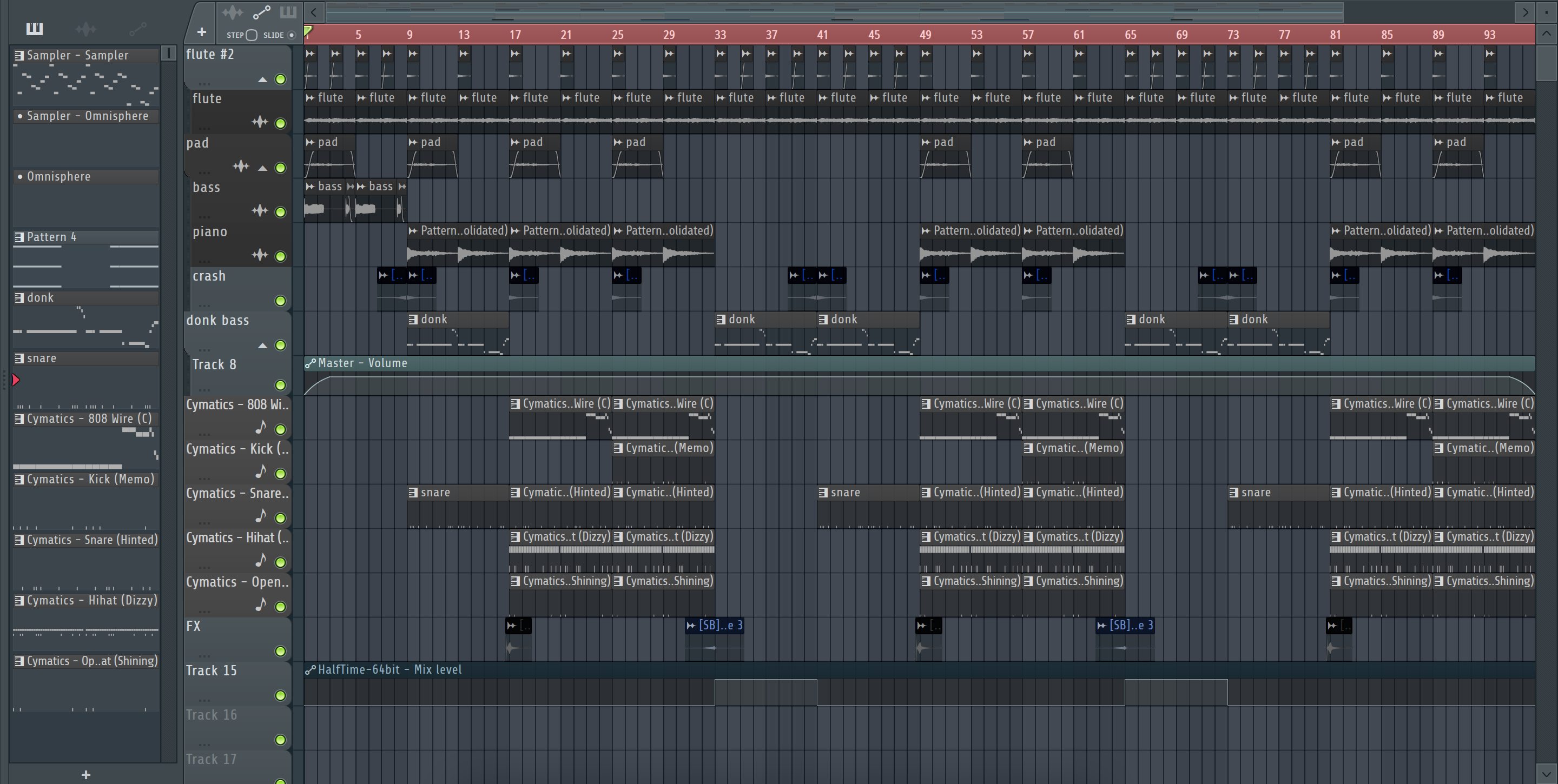Open the automation clips tab in the picker panel
Viewport: 1558px width, 784px height.
(x=137, y=29)
